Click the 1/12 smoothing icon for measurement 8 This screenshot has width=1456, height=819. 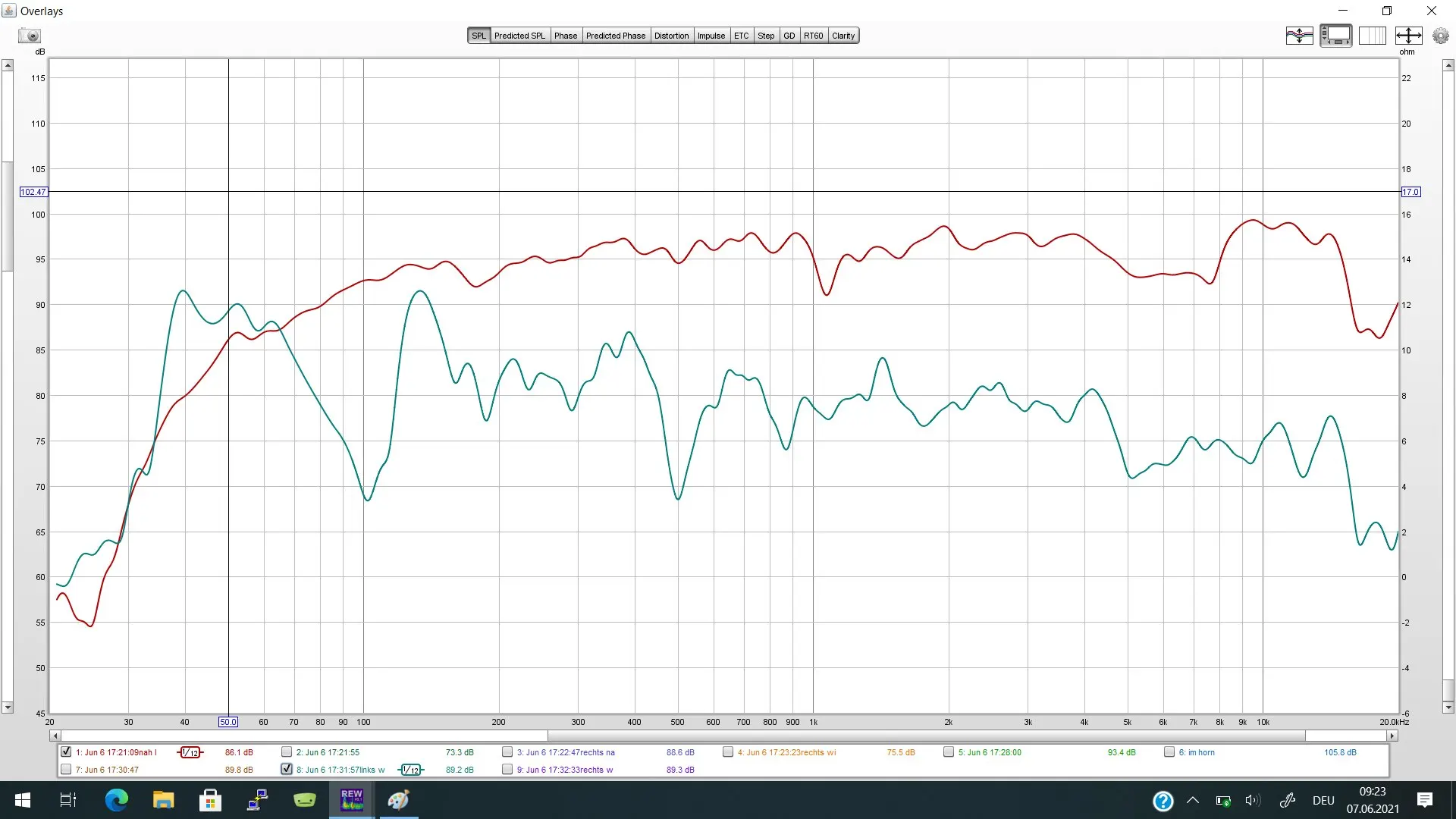tap(410, 770)
